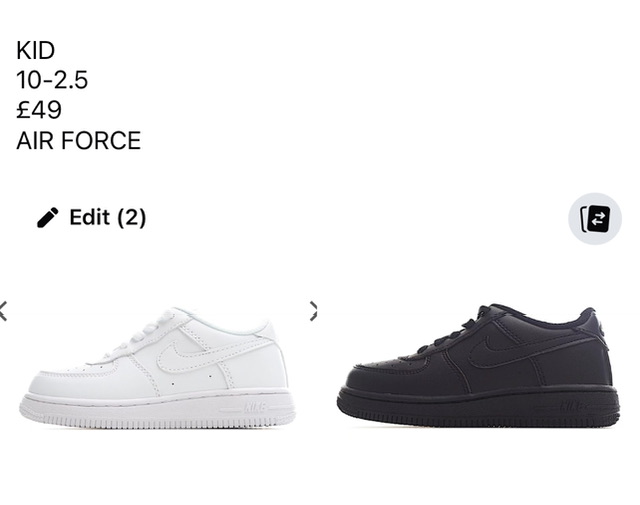Click the Nike sole logo on white shoe

click(256, 407)
